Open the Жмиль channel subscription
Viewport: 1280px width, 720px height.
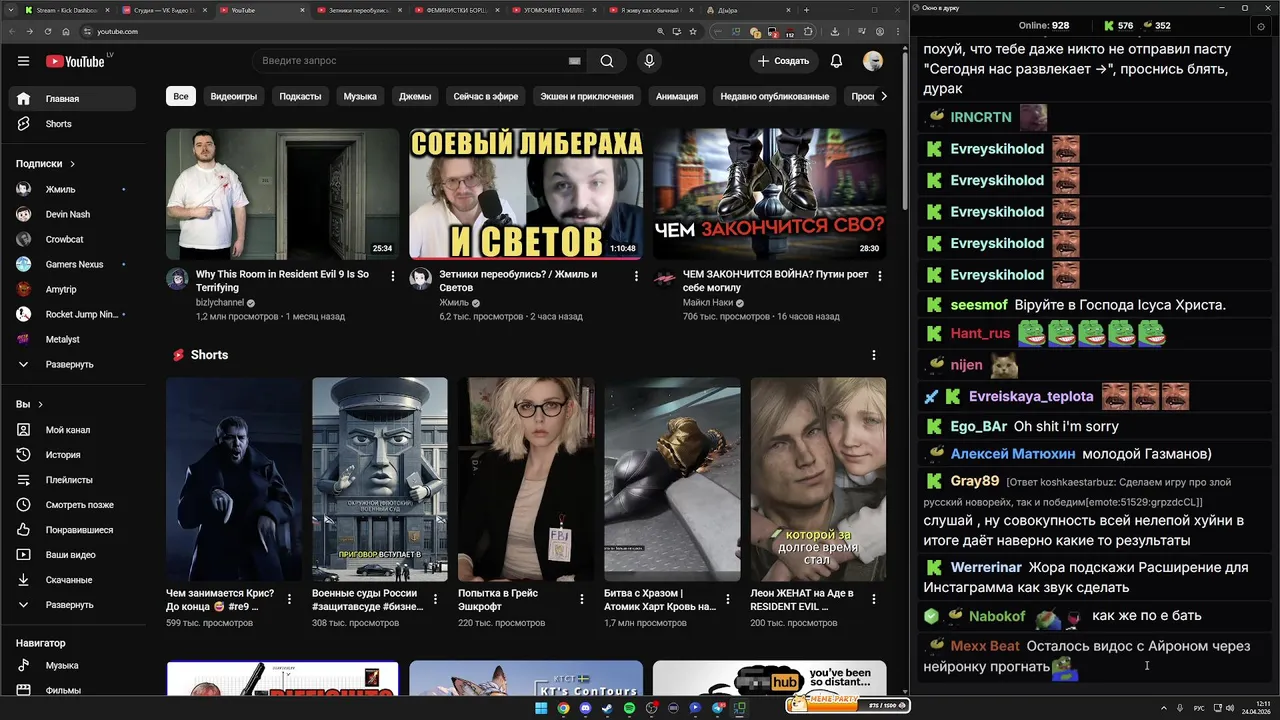[x=72, y=189]
